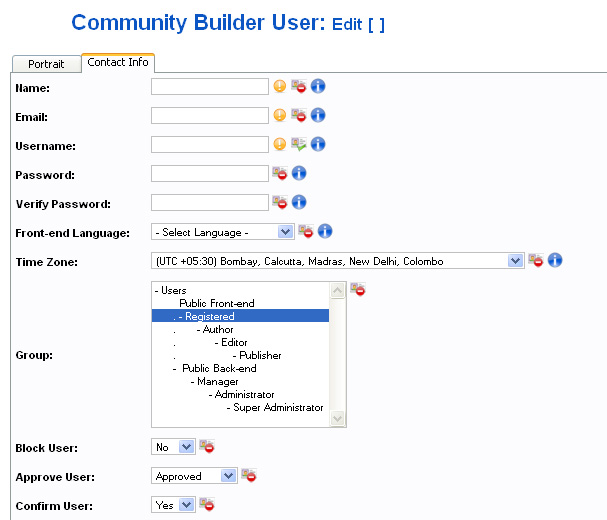This screenshot has height=520, width=607.
Task: Click the Group list scroll-up arrow
Action: pos(337,290)
